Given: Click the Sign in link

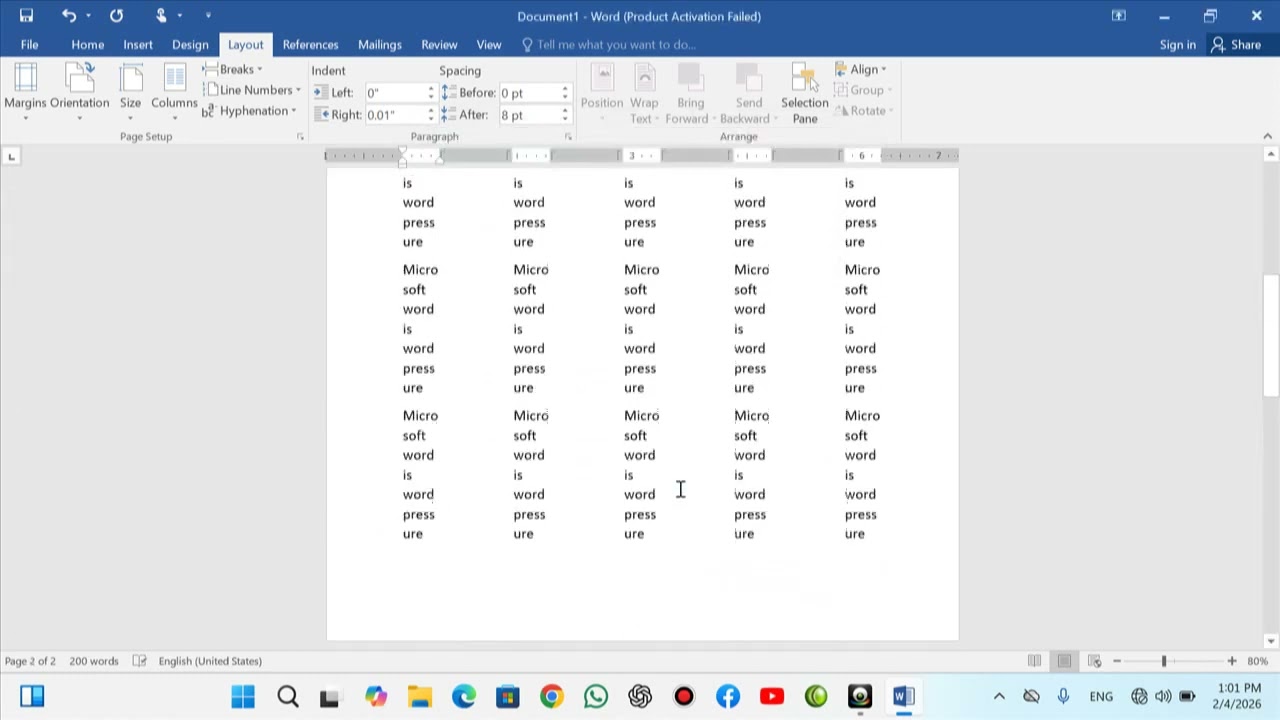Looking at the screenshot, I should click(1177, 45).
